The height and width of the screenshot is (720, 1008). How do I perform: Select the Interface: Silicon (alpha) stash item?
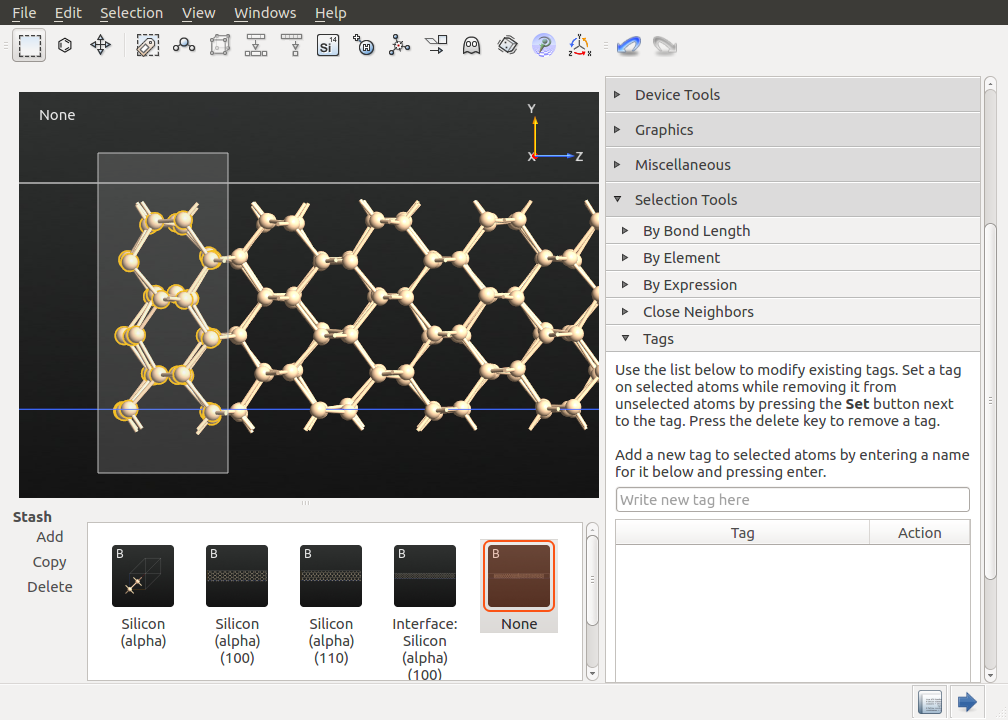424,611
